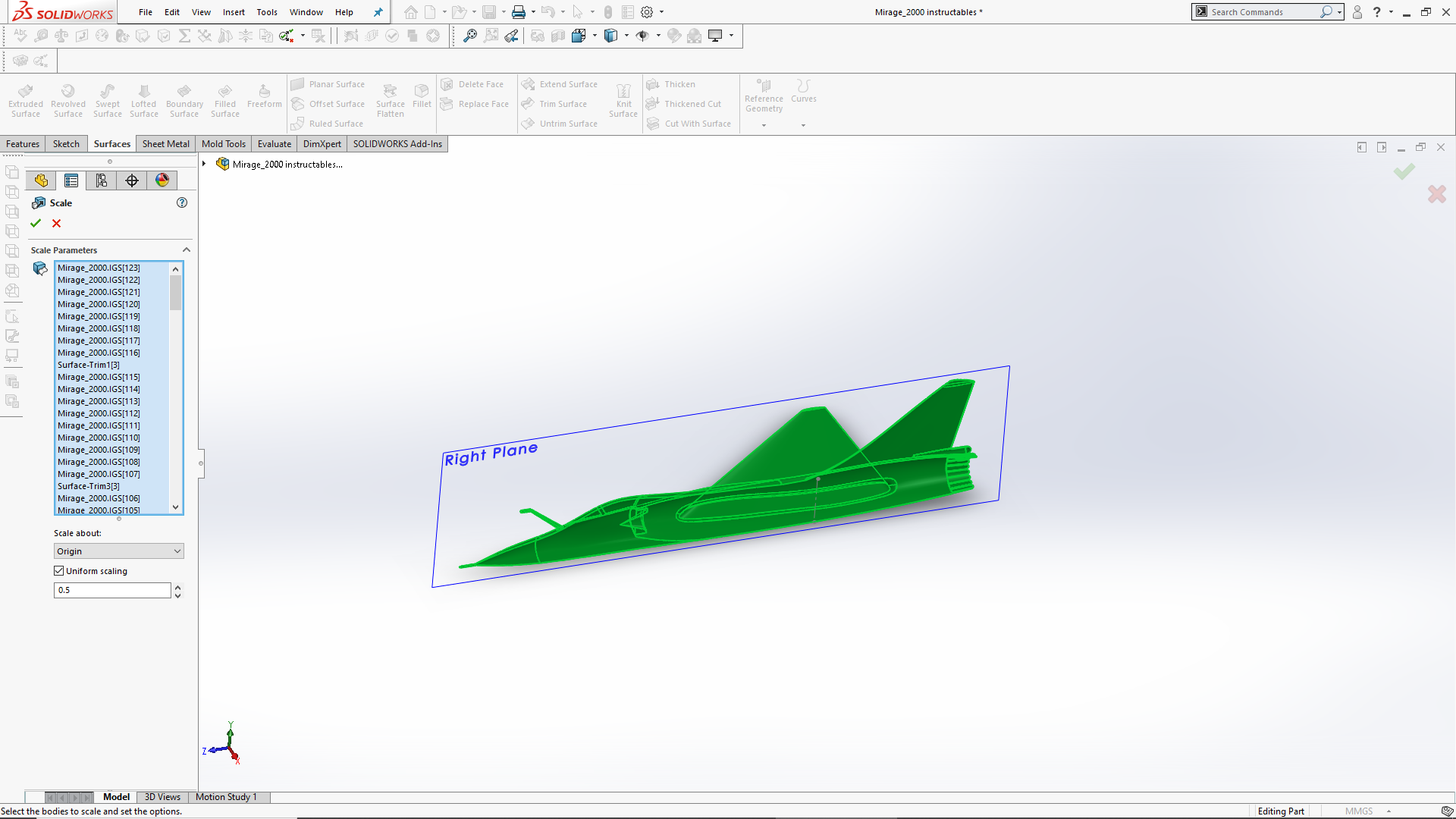
Task: Select the Filled Surface tool
Action: 224,99
